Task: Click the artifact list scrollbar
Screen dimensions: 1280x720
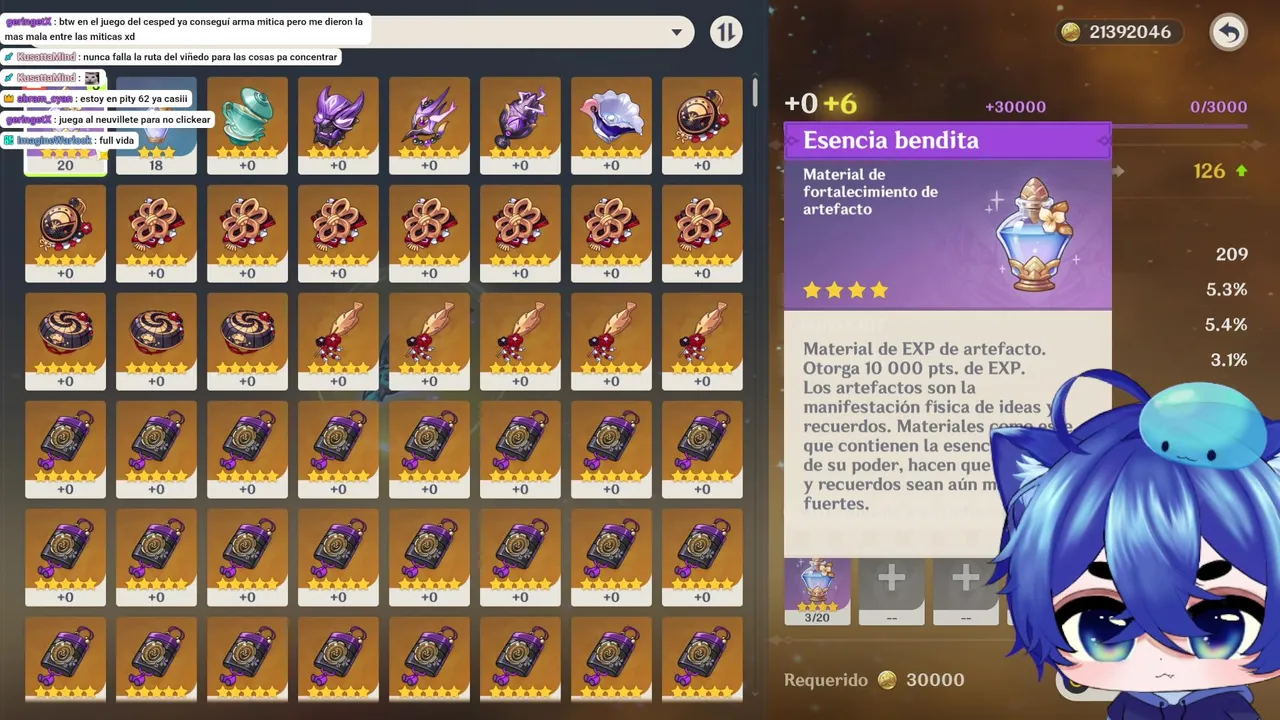Action: point(755,92)
